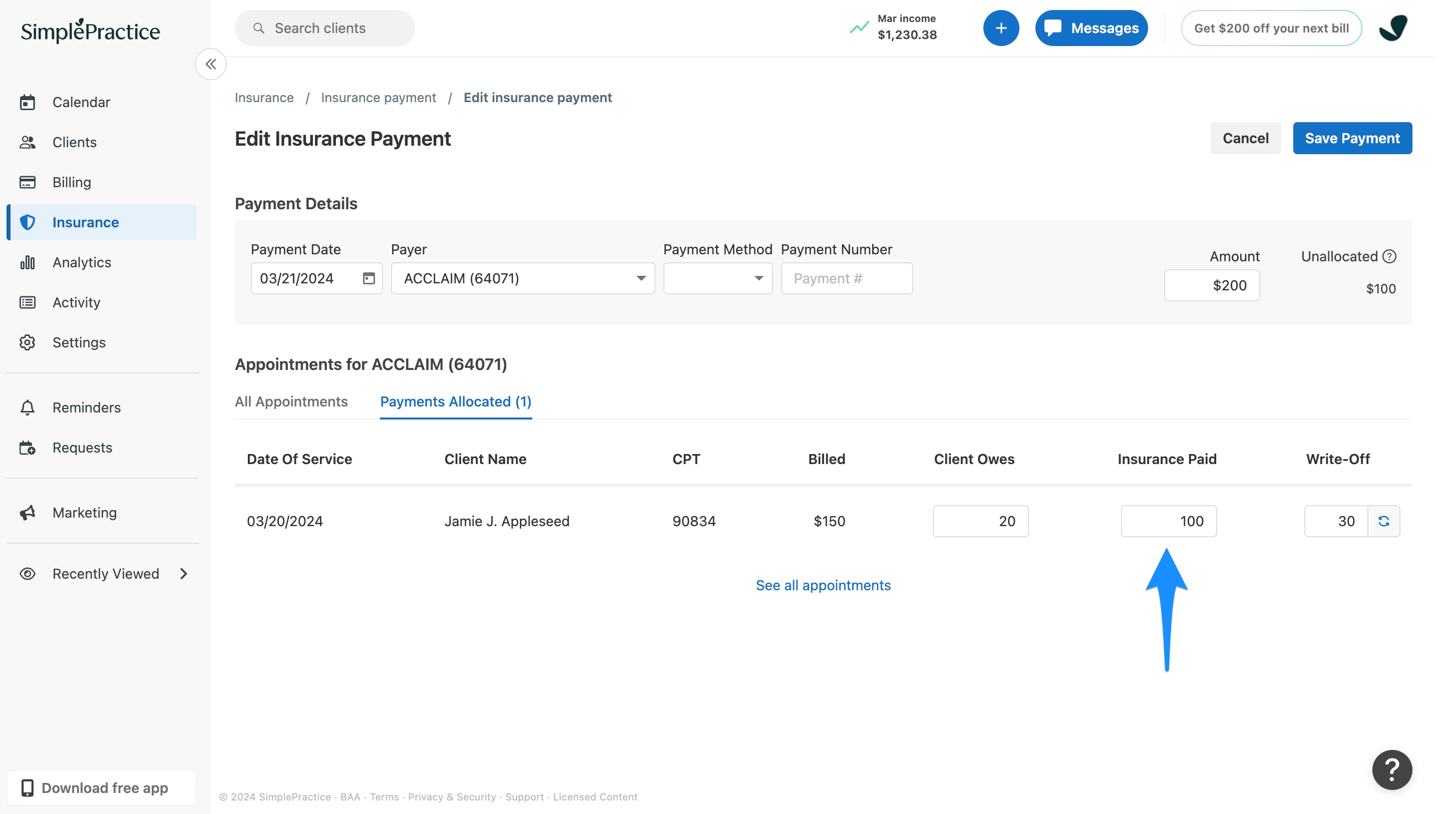1456x814 pixels.
Task: Click the Marketing megaphone icon
Action: [27, 513]
